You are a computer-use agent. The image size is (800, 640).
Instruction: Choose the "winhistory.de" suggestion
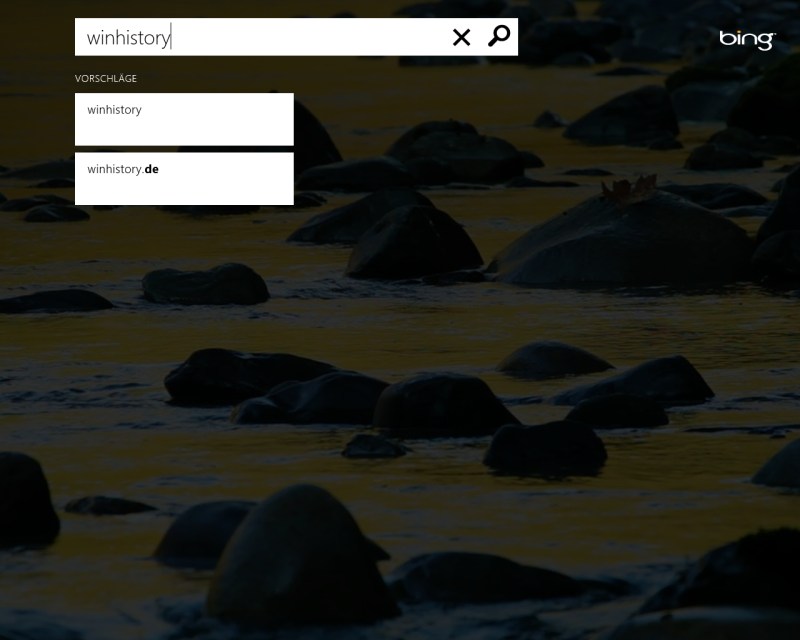(184, 179)
